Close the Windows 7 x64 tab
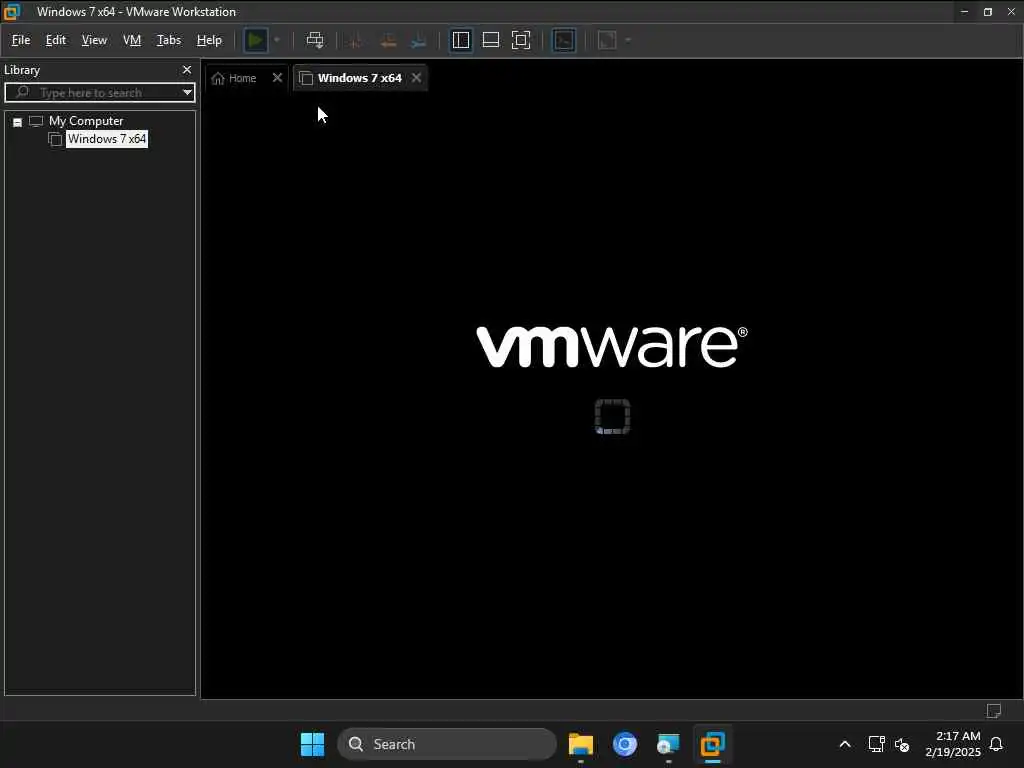 [416, 78]
